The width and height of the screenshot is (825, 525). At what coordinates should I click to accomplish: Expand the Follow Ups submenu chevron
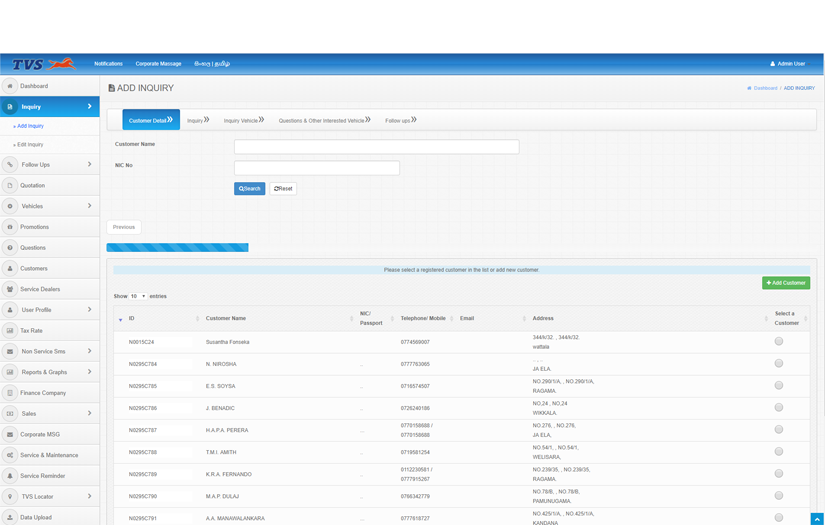[89, 164]
